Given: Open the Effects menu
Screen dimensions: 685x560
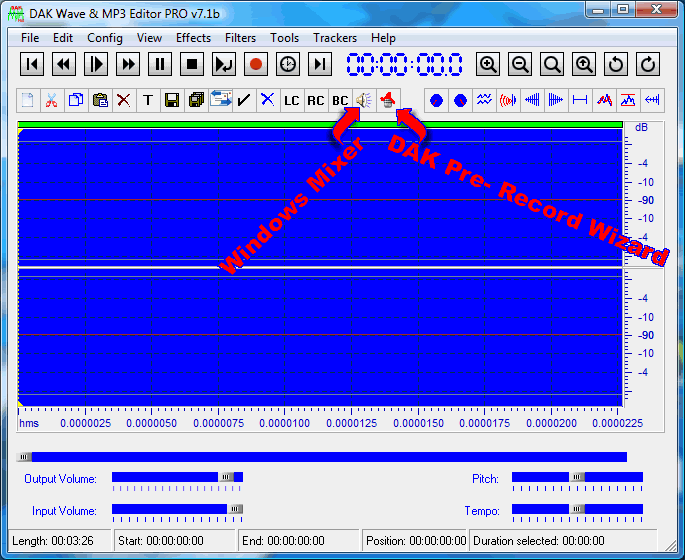Looking at the screenshot, I should (x=193, y=38).
